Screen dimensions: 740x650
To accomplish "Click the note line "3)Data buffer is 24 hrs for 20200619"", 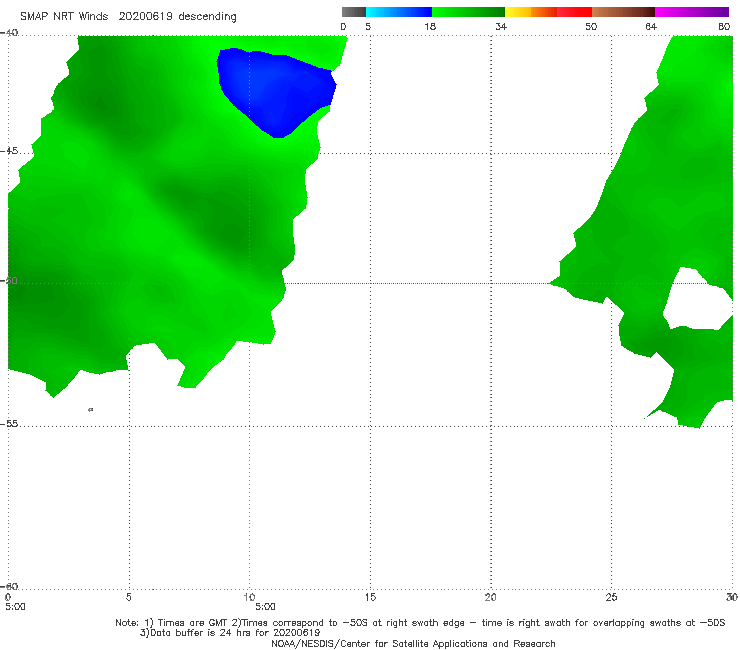I will click(x=230, y=633).
